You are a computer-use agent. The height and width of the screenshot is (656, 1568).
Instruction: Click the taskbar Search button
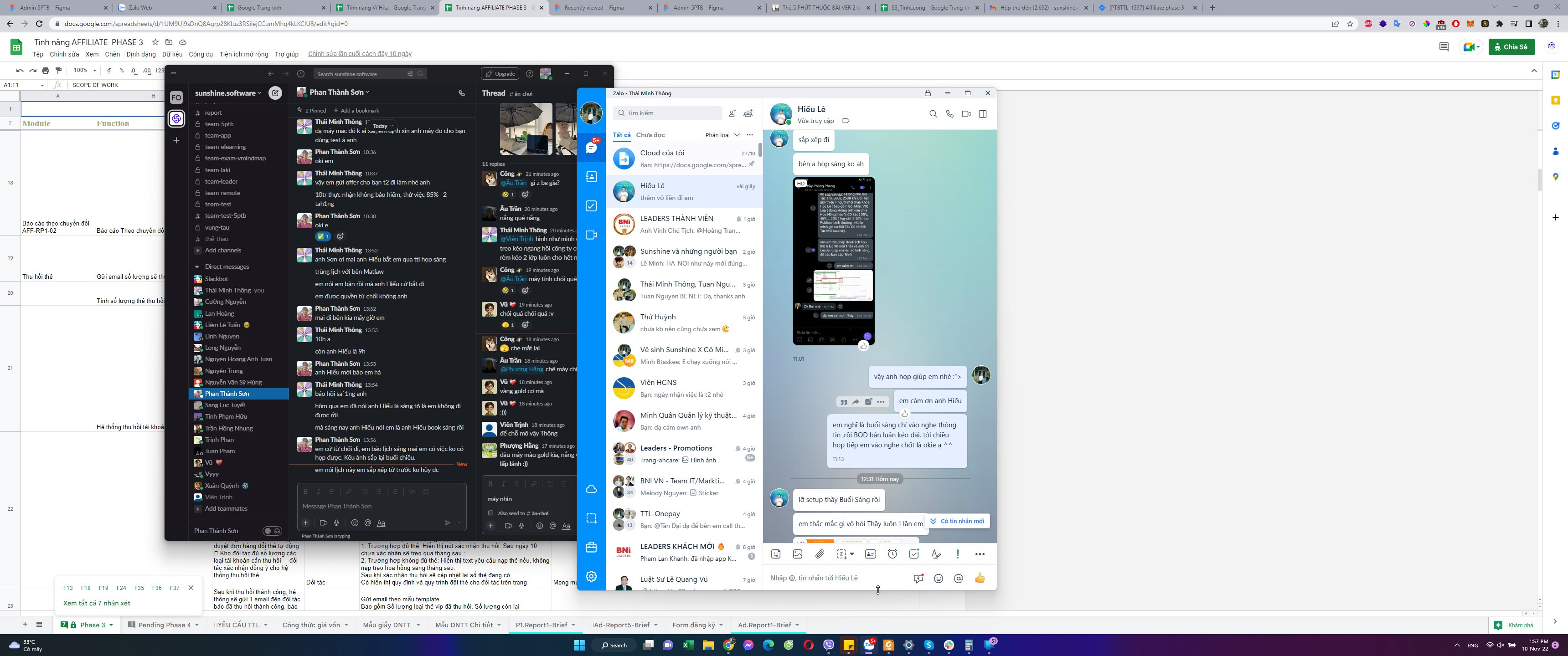tap(614, 645)
